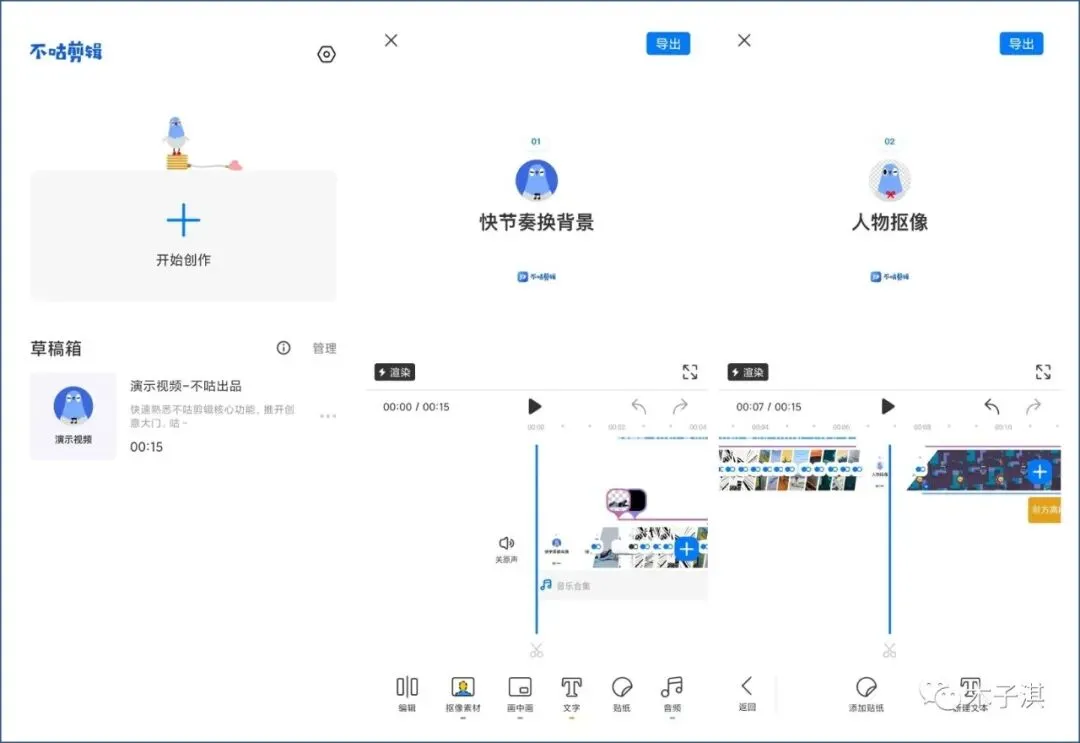
Task: Undo in the middle editor
Action: tap(639, 407)
